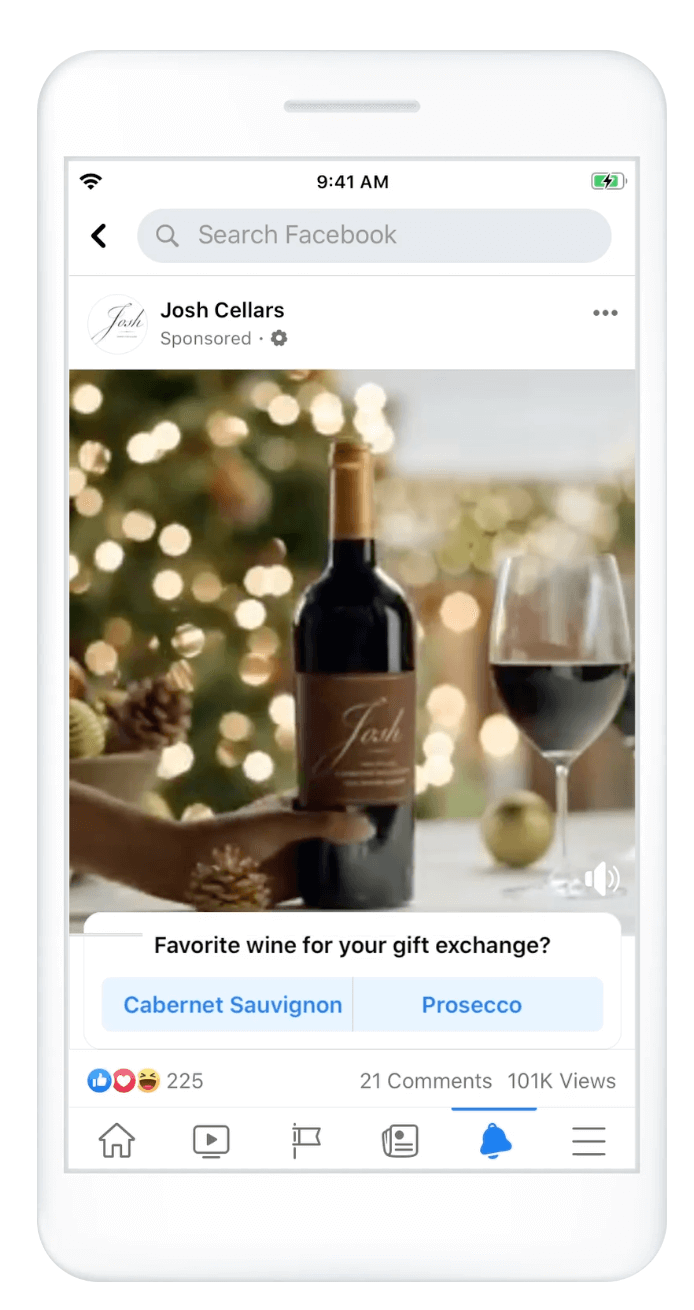Open the three-dot post options menu
Image resolution: width=694 pixels, height=1310 pixels.
coord(605,313)
